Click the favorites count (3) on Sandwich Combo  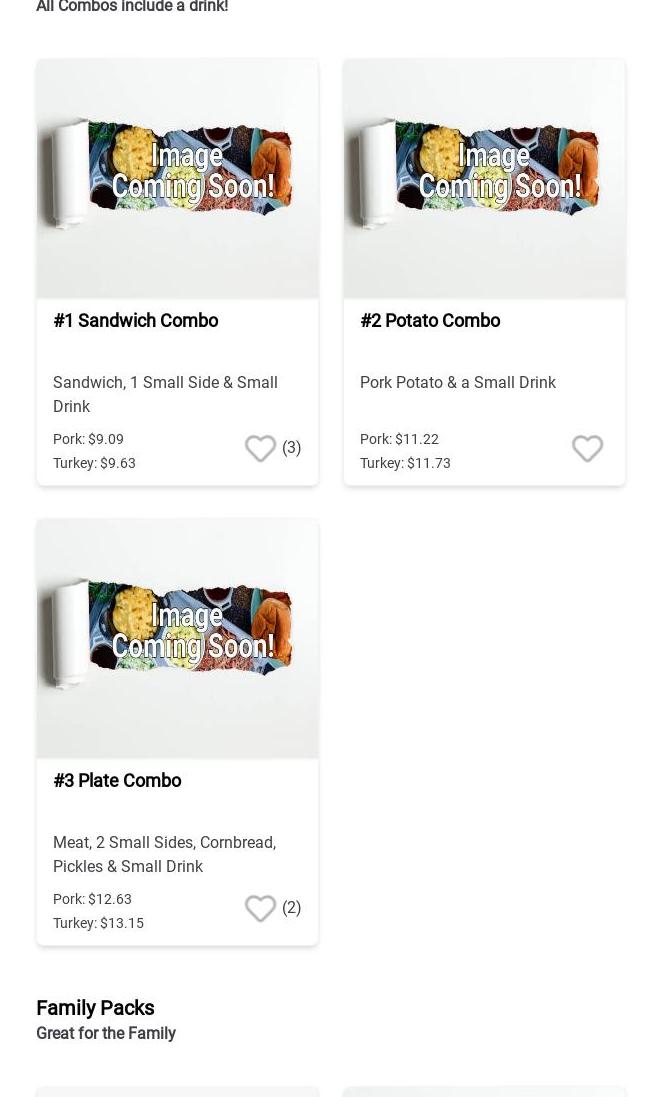291,447
